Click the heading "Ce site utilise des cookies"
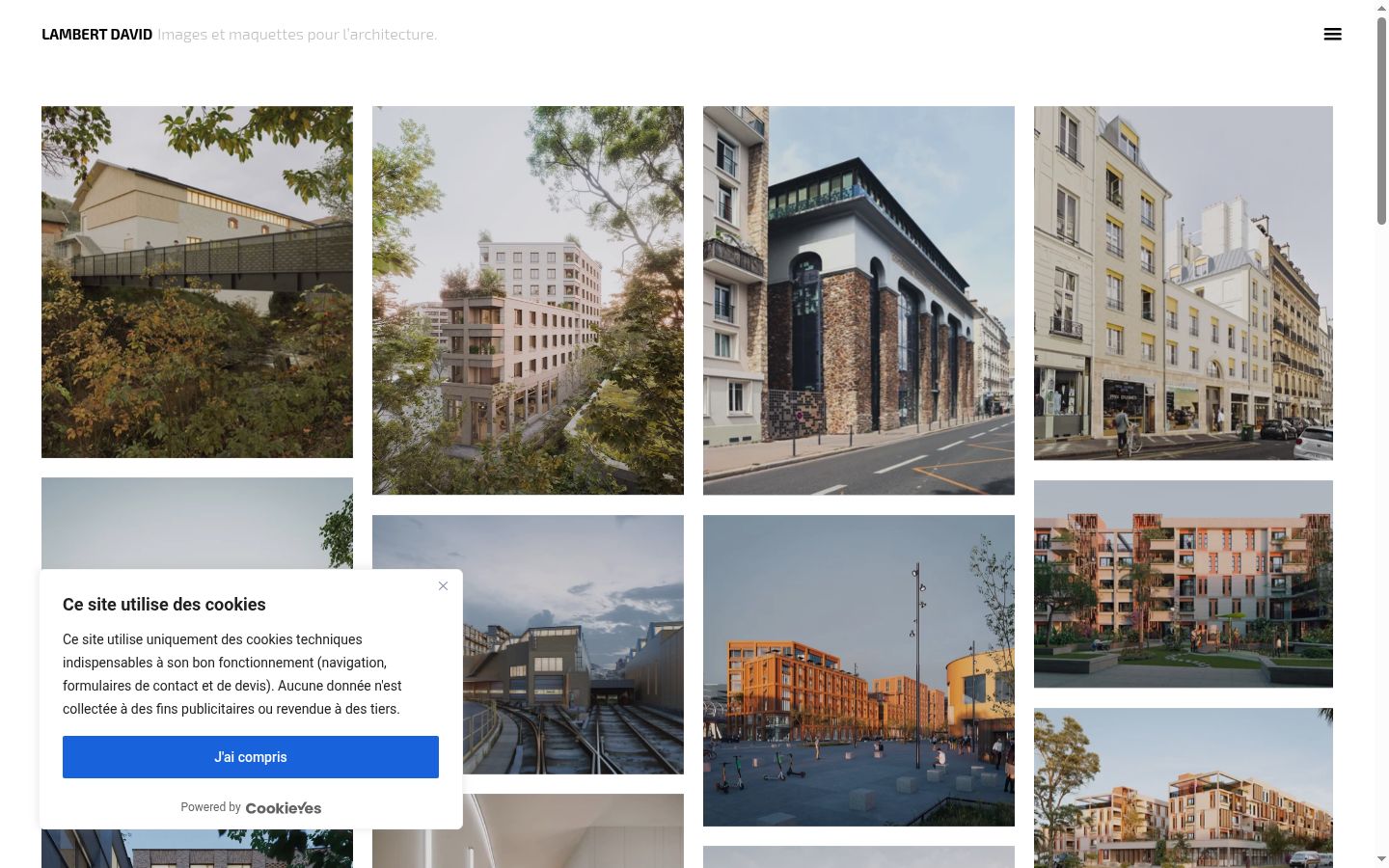Screen dimensions: 1389x868 click(x=164, y=605)
